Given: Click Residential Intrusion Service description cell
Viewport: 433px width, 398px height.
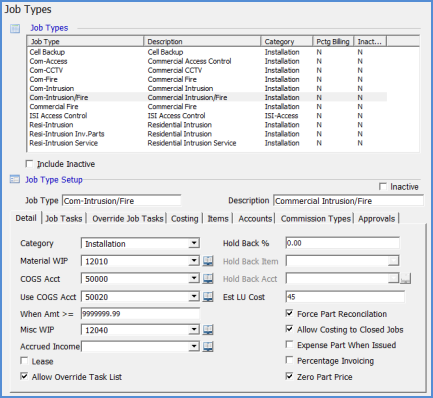Looking at the screenshot, I should [192, 143].
